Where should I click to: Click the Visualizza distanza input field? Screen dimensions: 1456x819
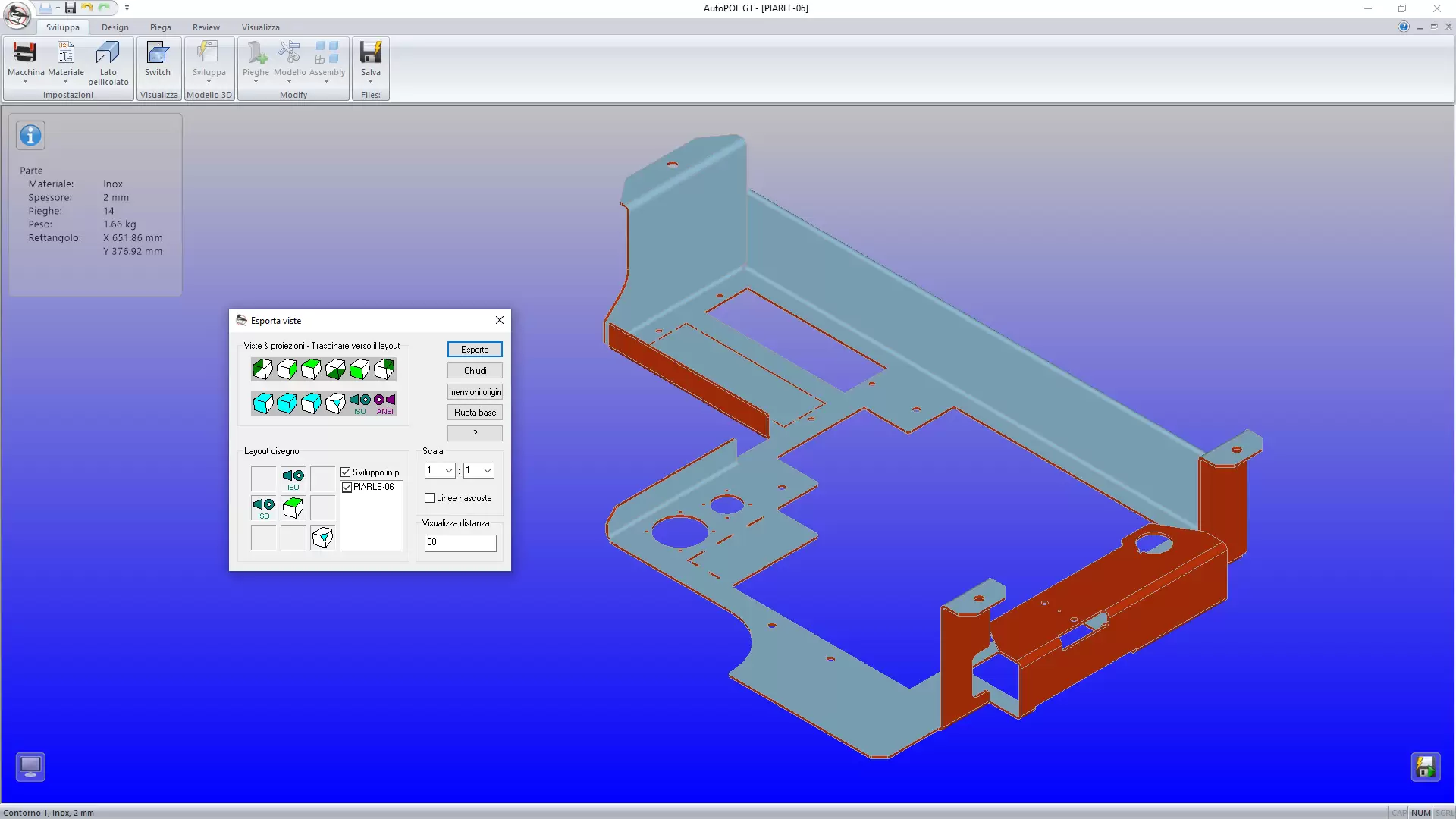(460, 543)
